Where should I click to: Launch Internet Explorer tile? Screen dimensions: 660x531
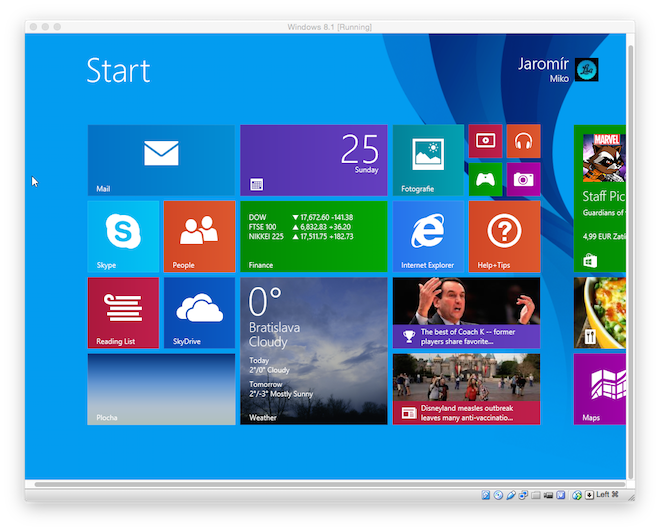point(428,236)
